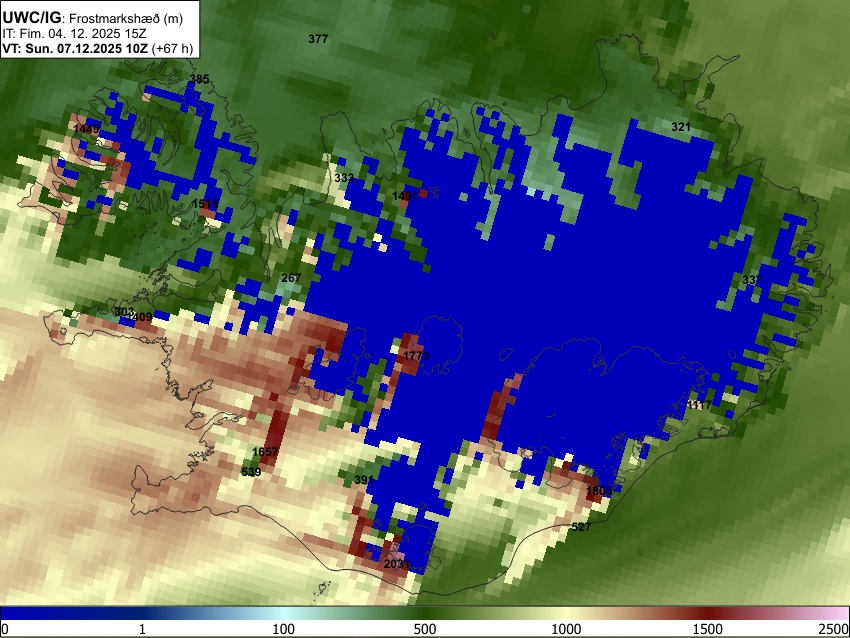Image resolution: width=850 pixels, height=638 pixels.
Task: Click the color scale tick label 1000
Action: pyautogui.click(x=566, y=629)
